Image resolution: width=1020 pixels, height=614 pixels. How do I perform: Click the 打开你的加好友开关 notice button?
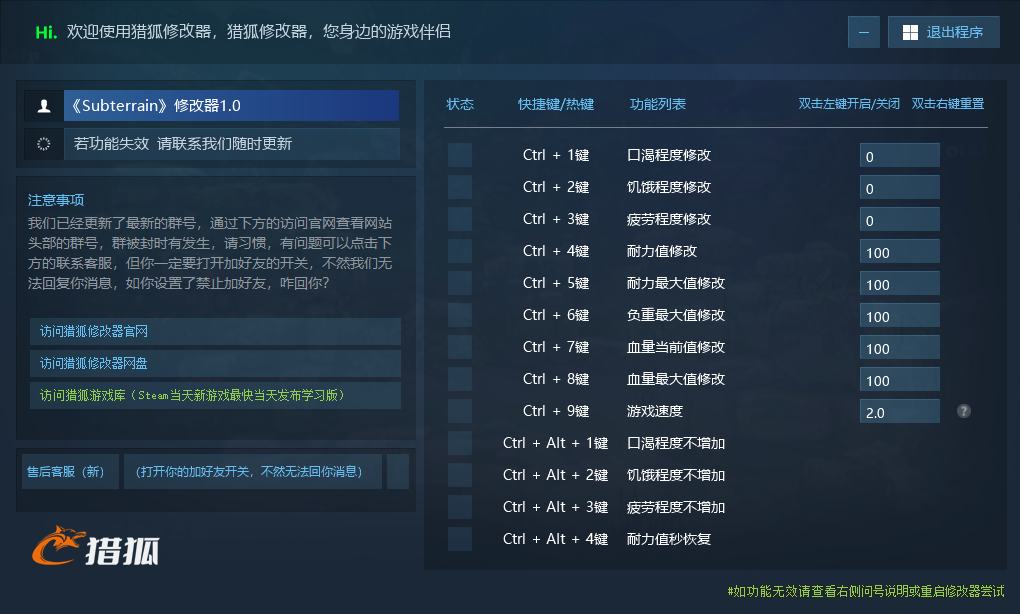click(x=252, y=472)
